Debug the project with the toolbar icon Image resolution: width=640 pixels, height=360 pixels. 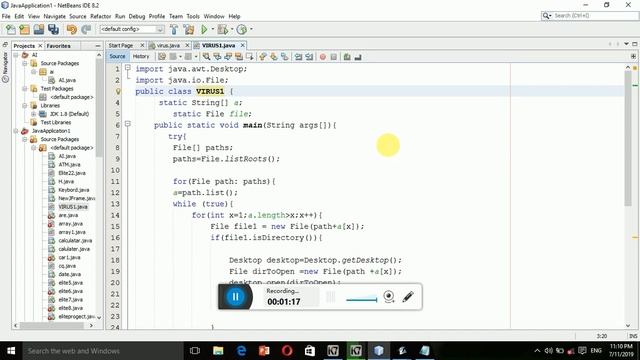point(222,29)
